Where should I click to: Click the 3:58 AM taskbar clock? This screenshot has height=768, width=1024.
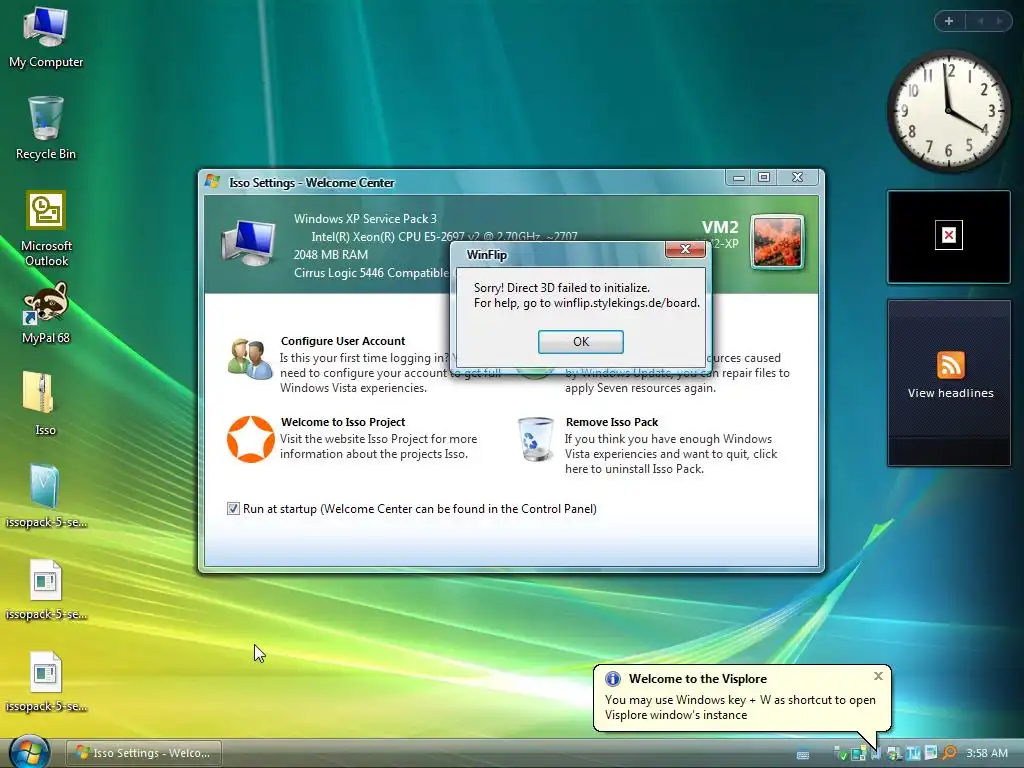(x=987, y=753)
